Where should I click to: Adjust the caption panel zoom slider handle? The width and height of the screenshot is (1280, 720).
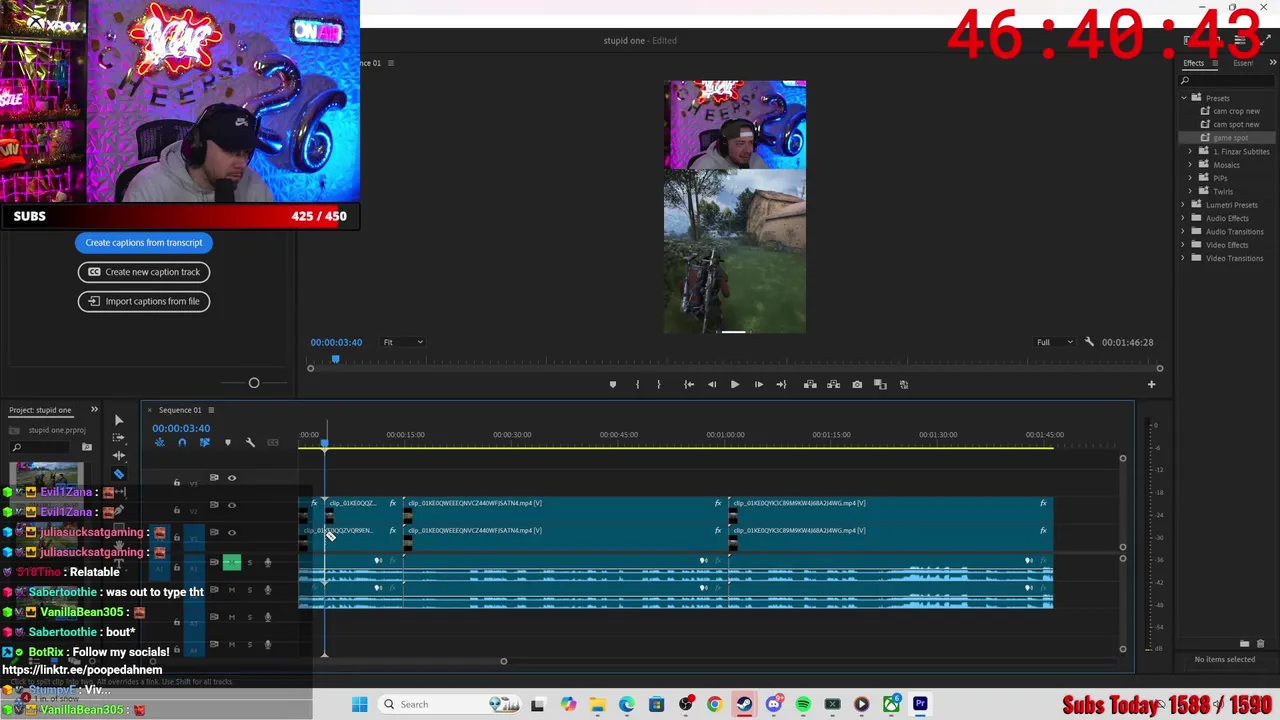(254, 383)
